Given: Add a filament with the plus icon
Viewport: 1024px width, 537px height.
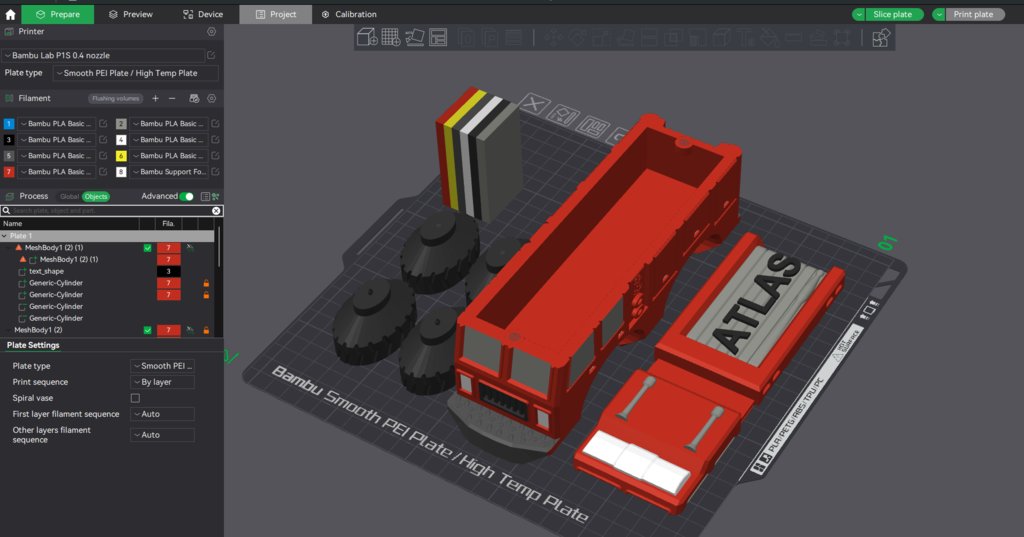Looking at the screenshot, I should (x=155, y=99).
